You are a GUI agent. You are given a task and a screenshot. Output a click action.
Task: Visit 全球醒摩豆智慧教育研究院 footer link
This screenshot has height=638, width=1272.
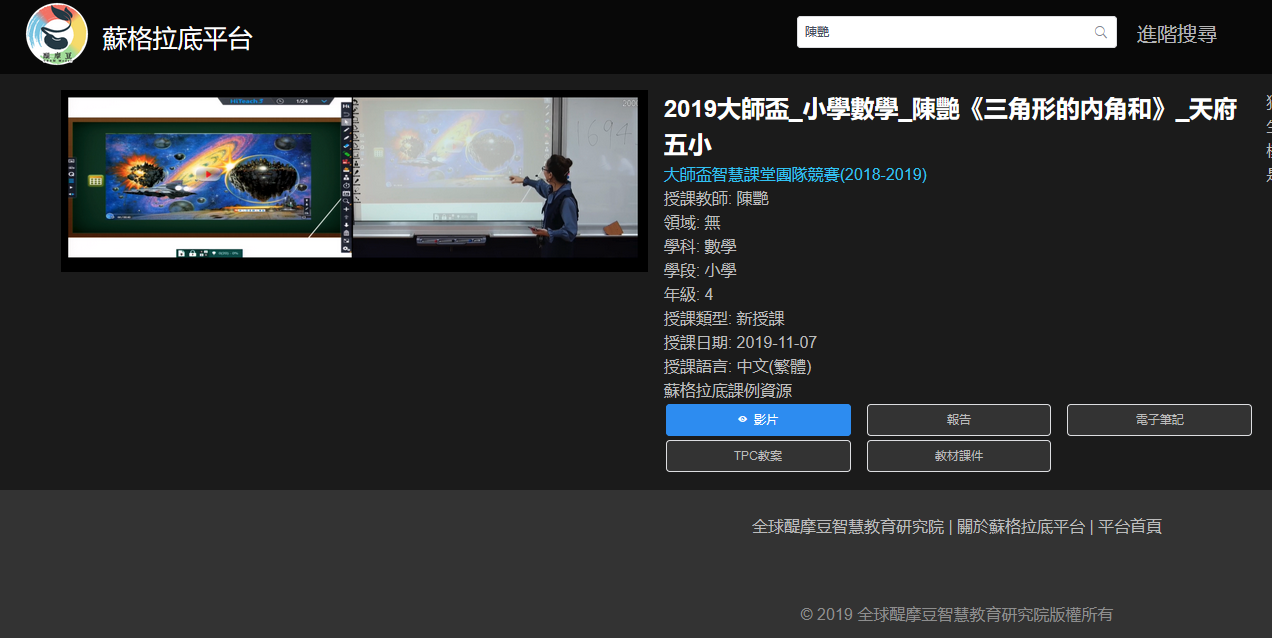[x=847, y=527]
